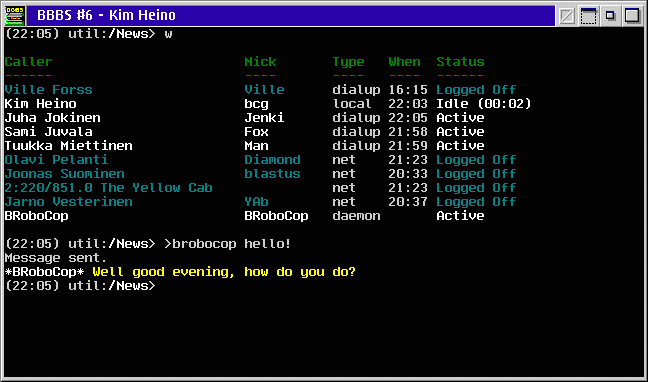The width and height of the screenshot is (648, 382).
Task: Click the time "21:59"
Action: [408, 146]
